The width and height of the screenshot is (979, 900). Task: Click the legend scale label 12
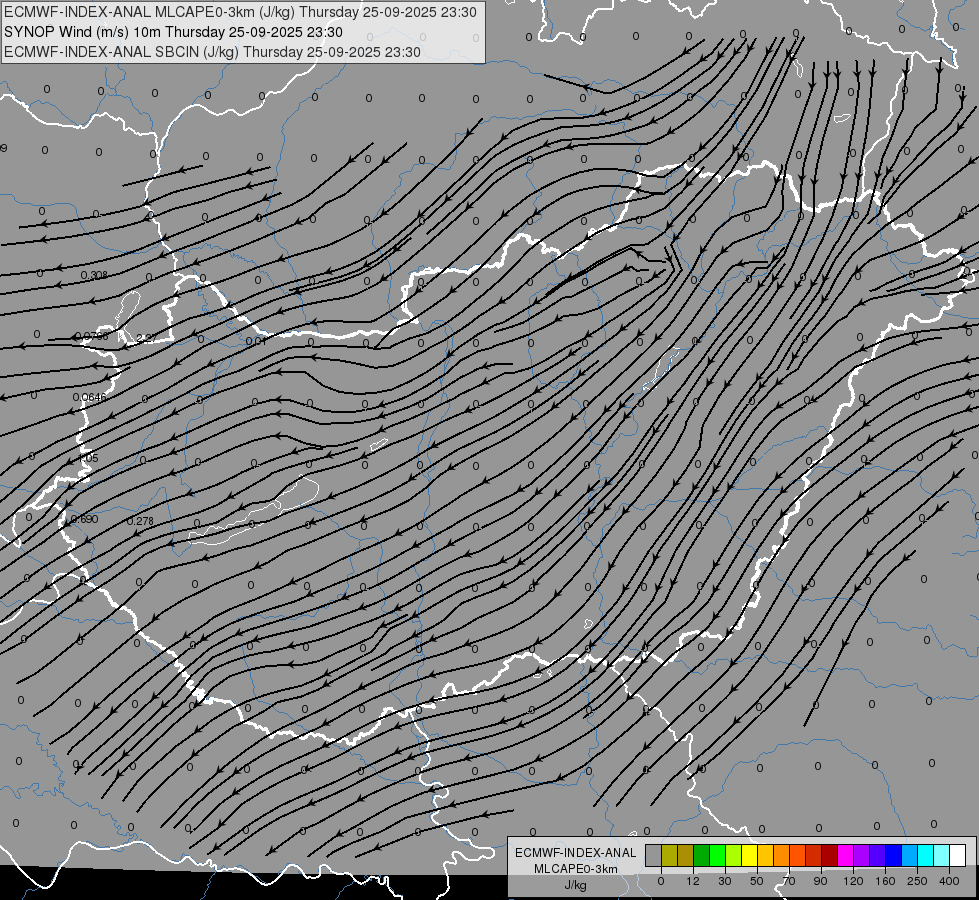(693, 881)
